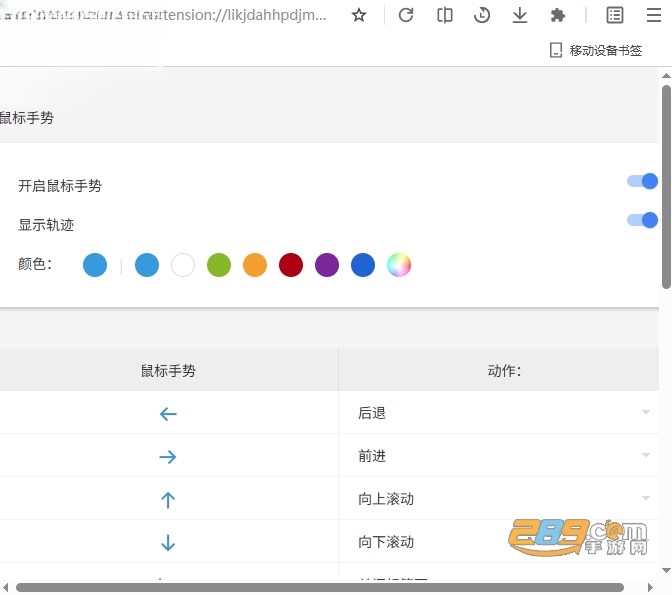Screen dimensions: 672x595
Task: Open browsing history clock icon
Action: tap(482, 15)
